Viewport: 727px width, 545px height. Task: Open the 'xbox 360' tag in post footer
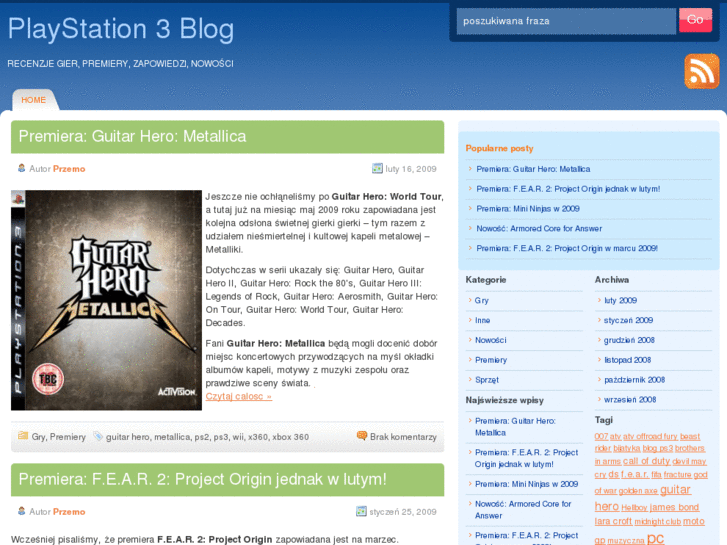coord(290,437)
